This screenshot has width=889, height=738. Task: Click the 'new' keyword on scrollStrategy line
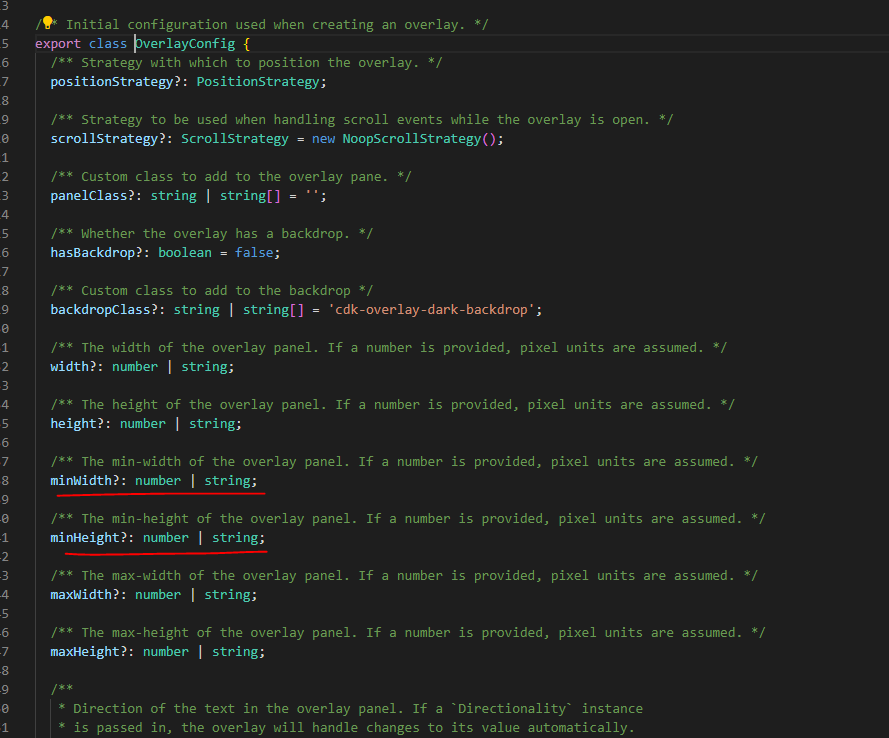(x=323, y=139)
